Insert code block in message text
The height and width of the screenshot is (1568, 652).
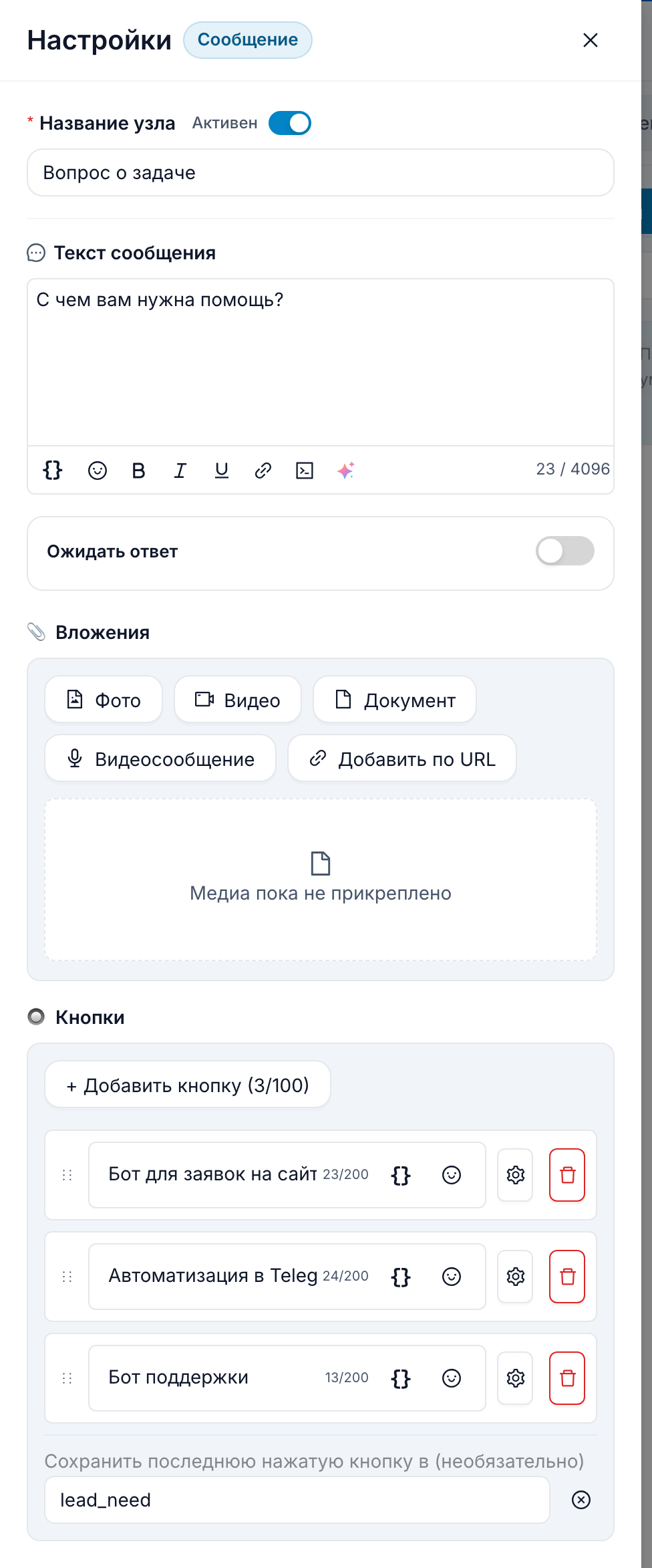(305, 471)
